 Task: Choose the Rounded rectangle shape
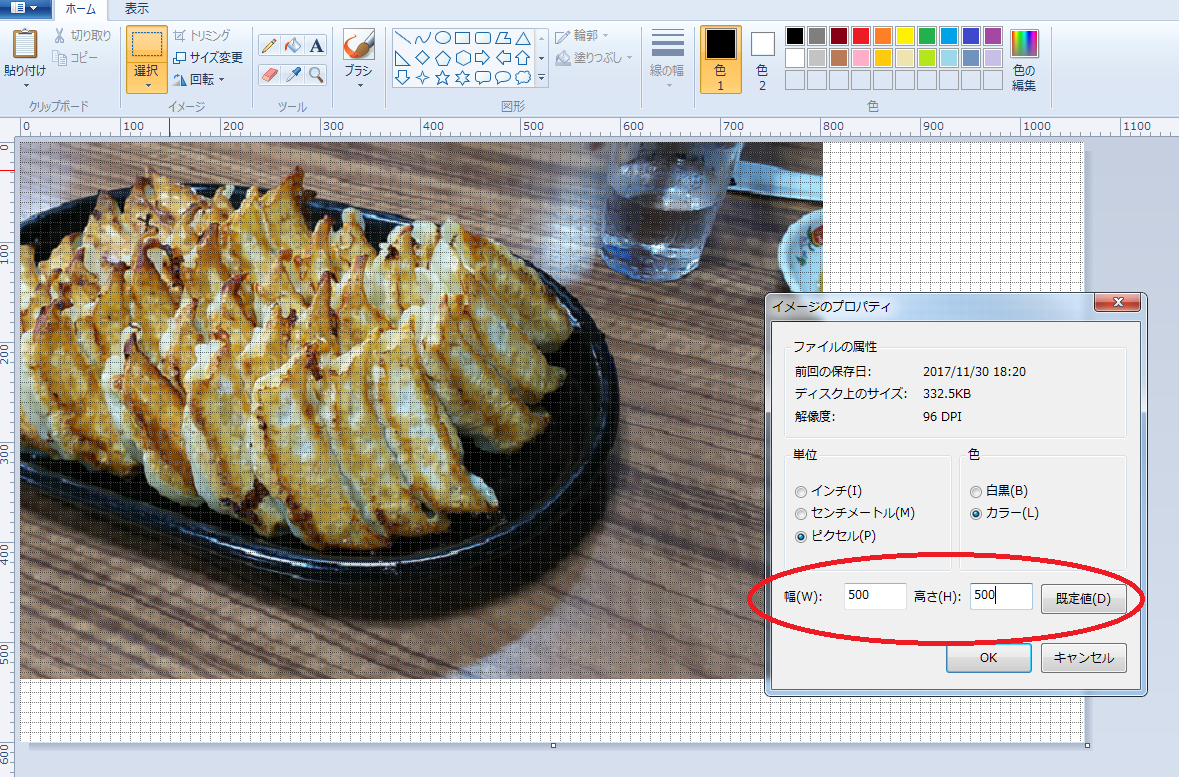tap(483, 38)
